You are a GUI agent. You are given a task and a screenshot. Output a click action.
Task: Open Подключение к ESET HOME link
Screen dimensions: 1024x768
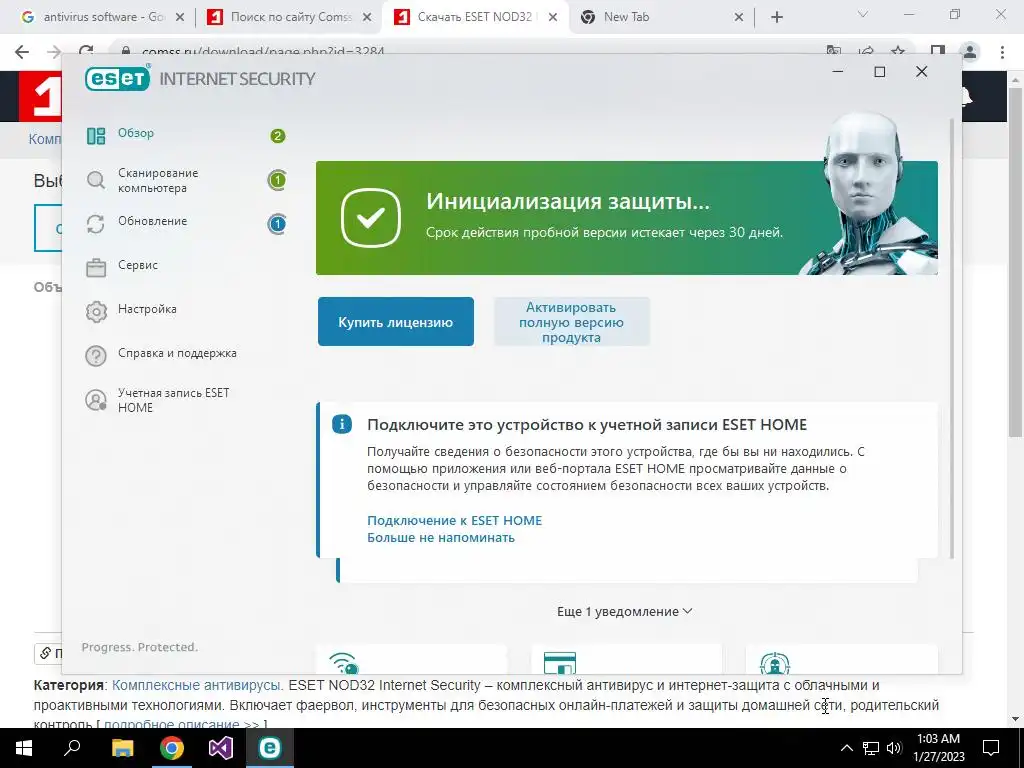pos(455,520)
